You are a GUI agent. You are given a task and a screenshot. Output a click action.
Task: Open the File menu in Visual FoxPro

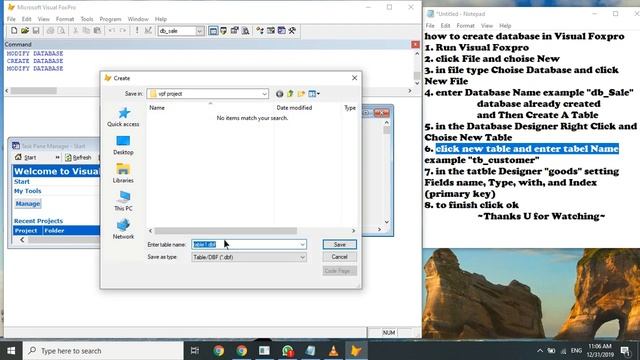pyautogui.click(x=11, y=19)
